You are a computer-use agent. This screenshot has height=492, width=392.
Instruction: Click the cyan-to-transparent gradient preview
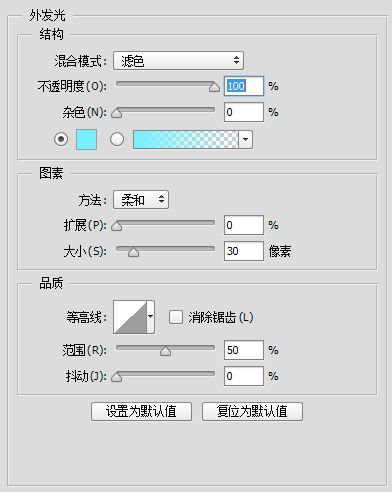coord(186,139)
